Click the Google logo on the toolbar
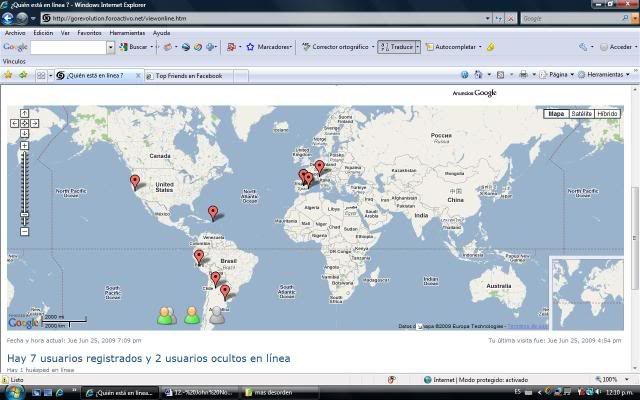 (15, 47)
